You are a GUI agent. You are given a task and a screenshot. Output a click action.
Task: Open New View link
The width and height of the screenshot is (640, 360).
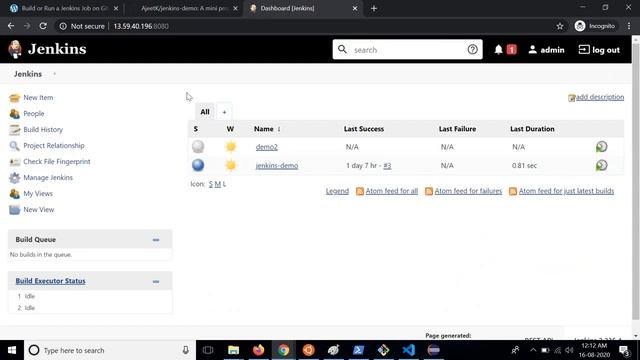(39, 209)
